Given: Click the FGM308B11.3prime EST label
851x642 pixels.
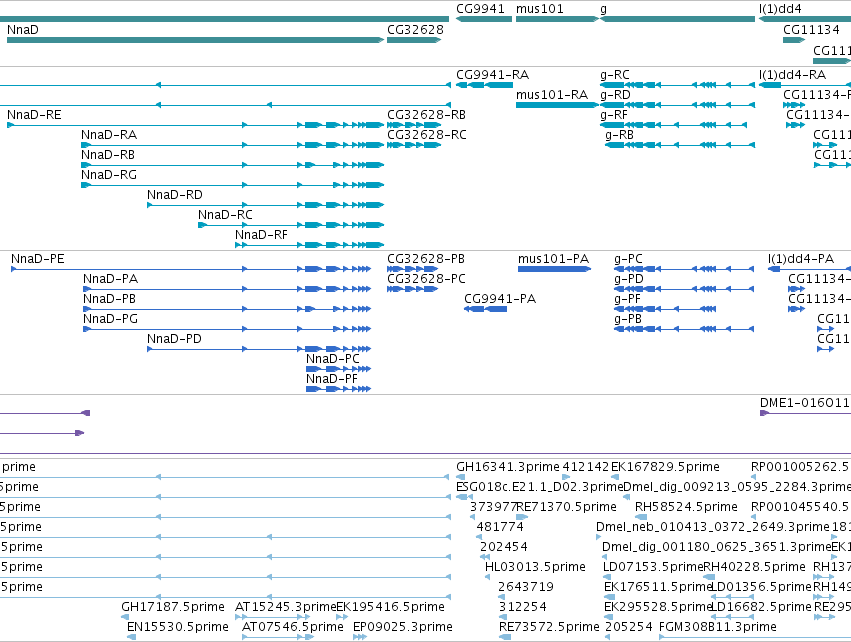Looking at the screenshot, I should click(717, 627).
